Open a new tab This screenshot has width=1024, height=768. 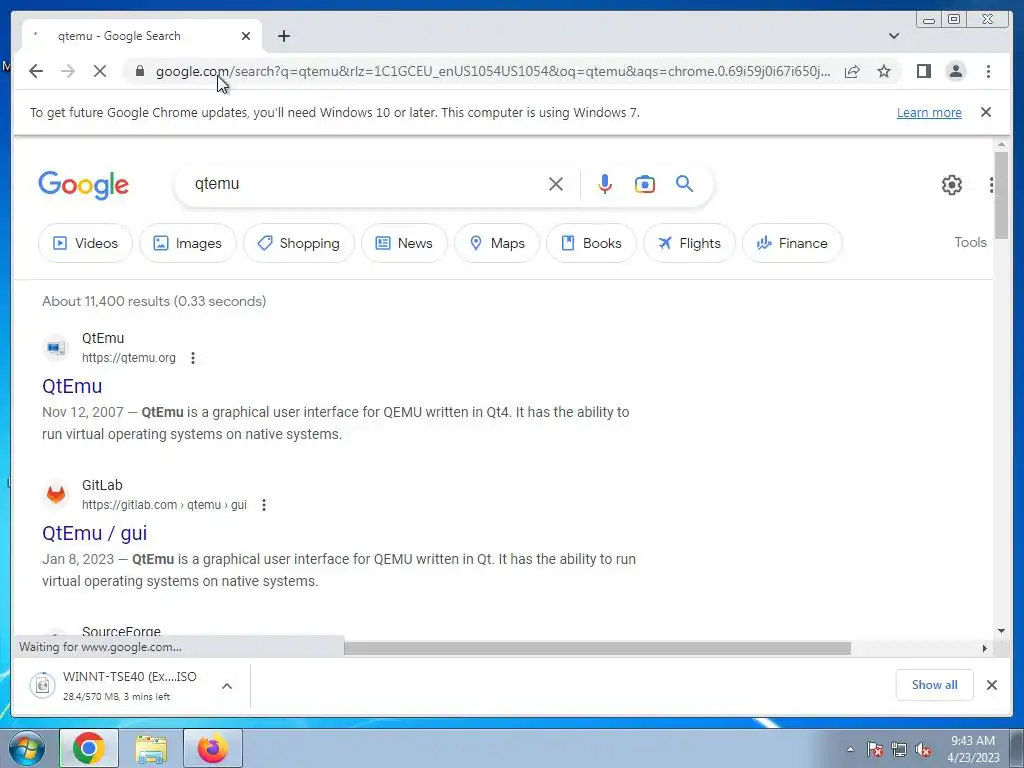[x=283, y=36]
